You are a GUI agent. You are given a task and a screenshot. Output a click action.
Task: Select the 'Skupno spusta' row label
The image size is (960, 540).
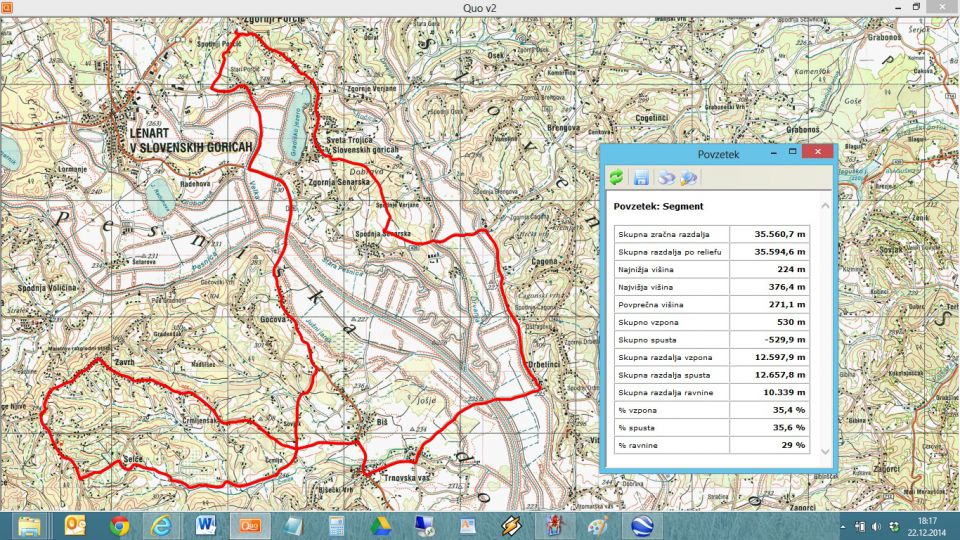coord(647,340)
